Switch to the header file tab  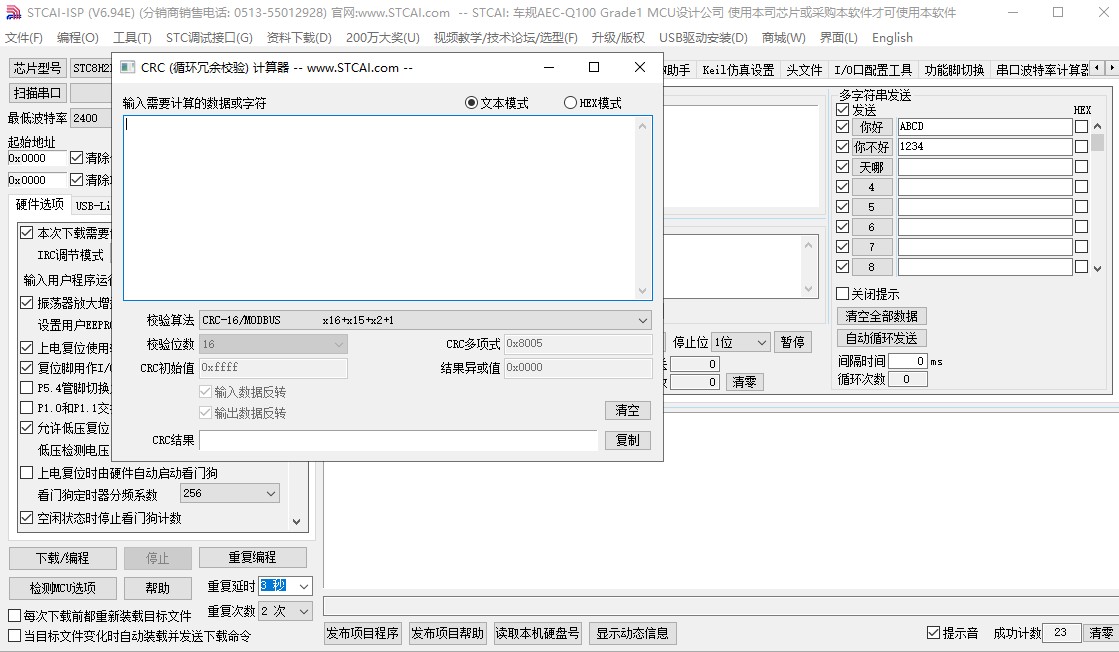point(804,70)
